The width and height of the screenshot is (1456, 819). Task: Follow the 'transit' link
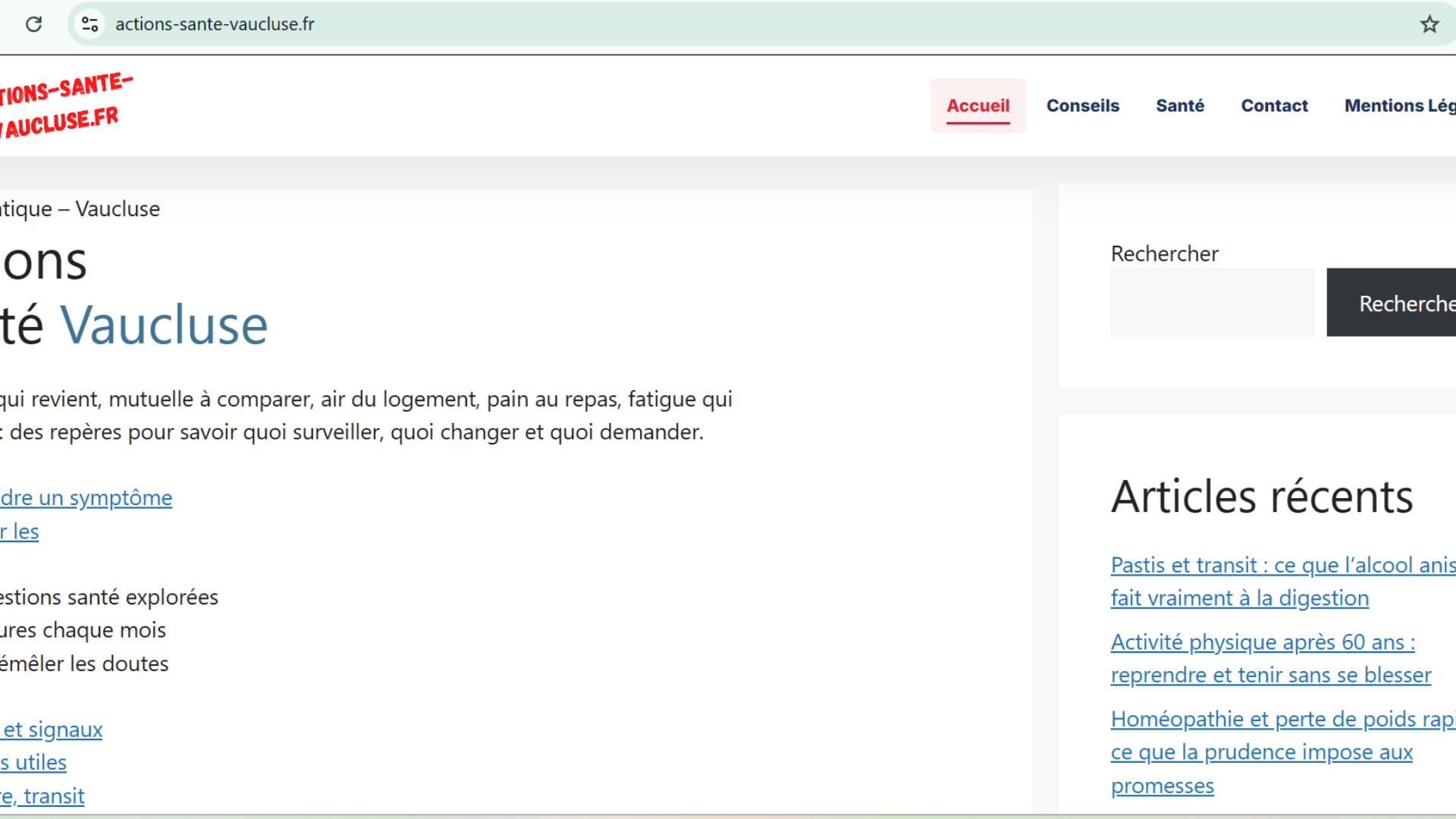pos(42,795)
